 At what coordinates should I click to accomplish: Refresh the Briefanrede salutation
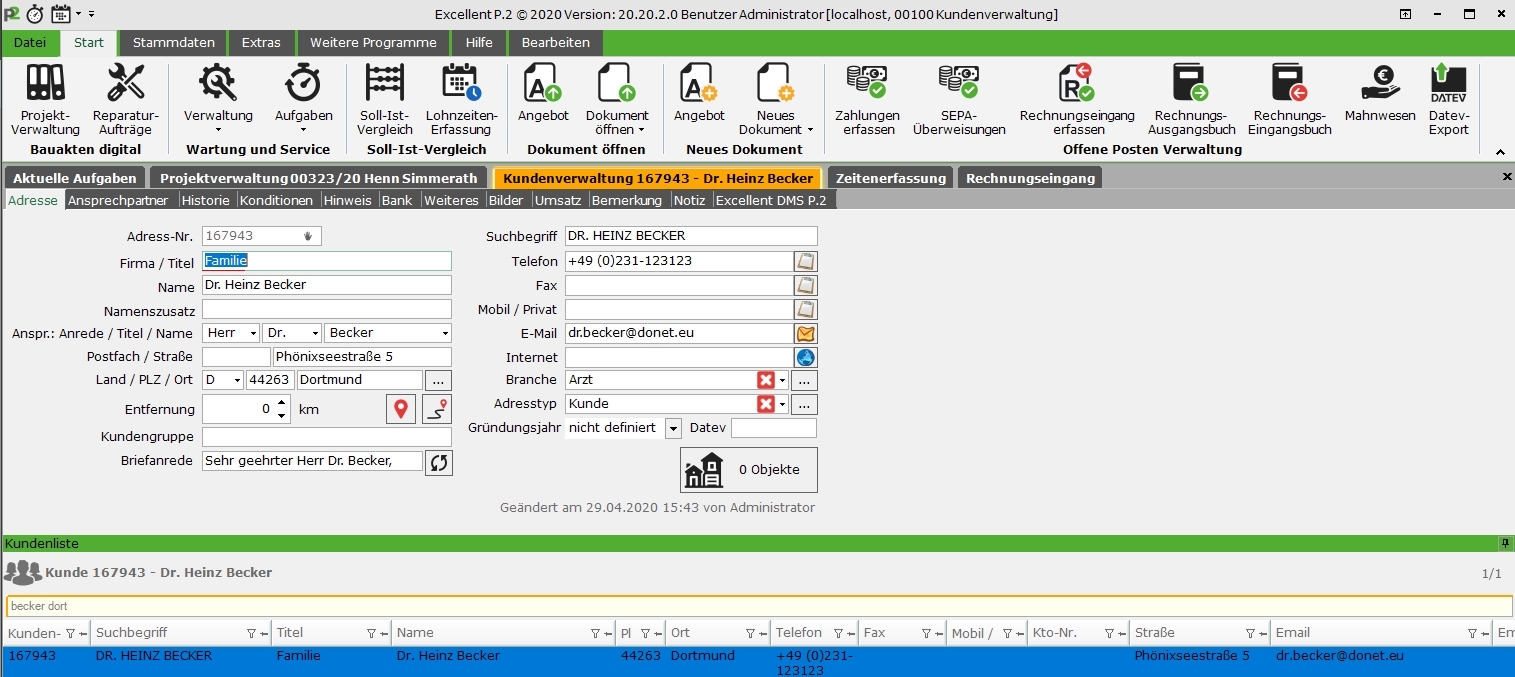click(439, 462)
